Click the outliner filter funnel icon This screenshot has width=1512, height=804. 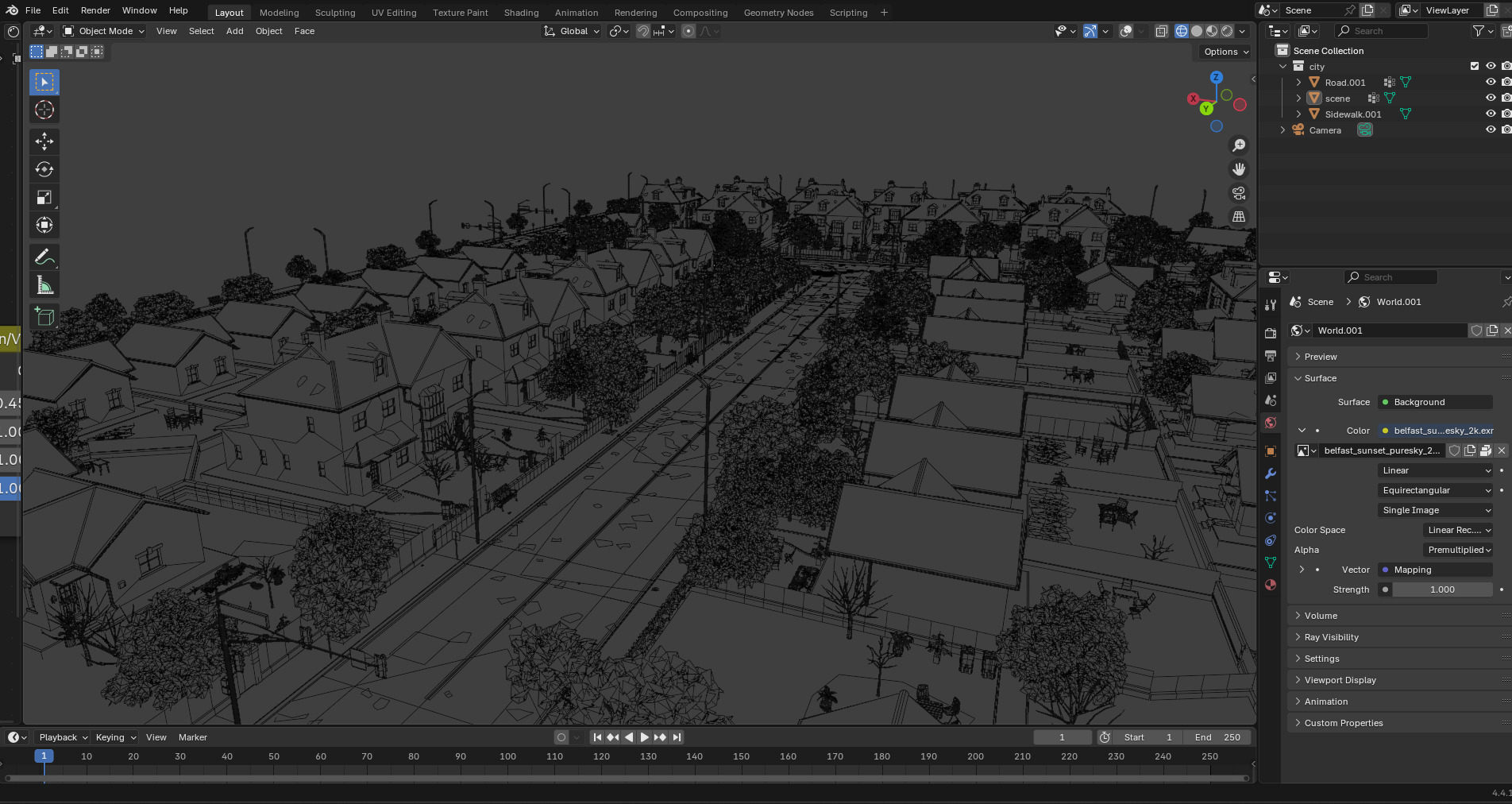[1479, 31]
